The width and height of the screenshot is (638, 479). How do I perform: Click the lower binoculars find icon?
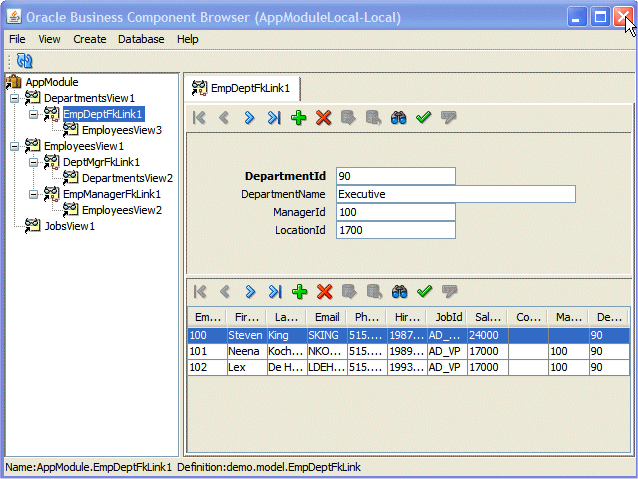pyautogui.click(x=399, y=292)
